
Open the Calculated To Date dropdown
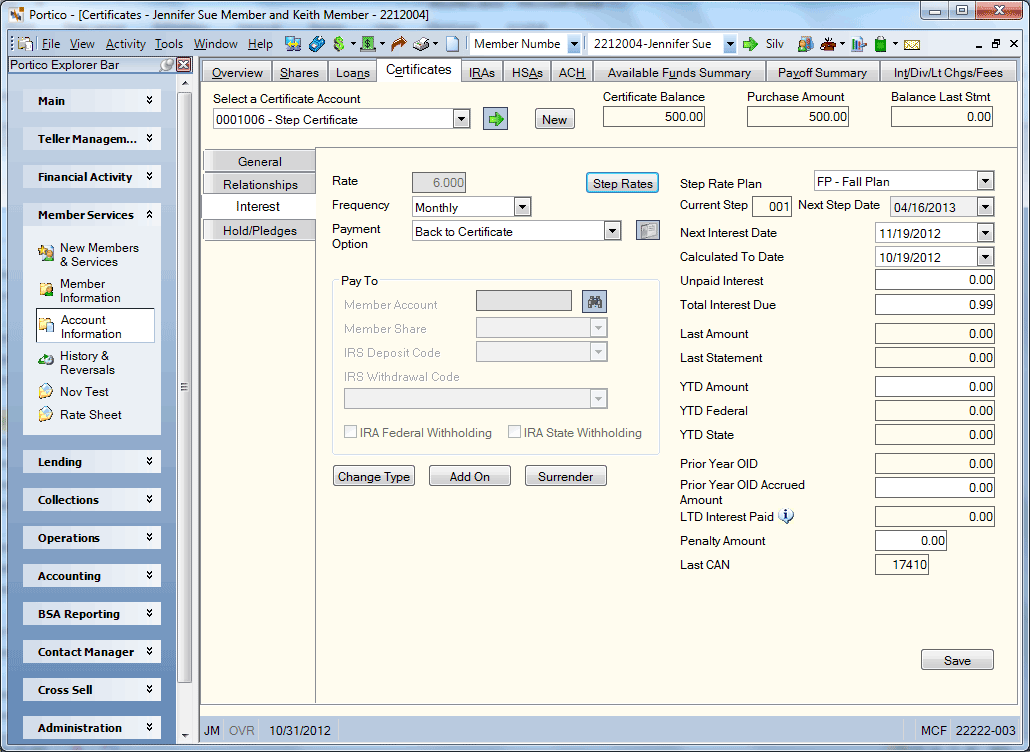click(985, 257)
